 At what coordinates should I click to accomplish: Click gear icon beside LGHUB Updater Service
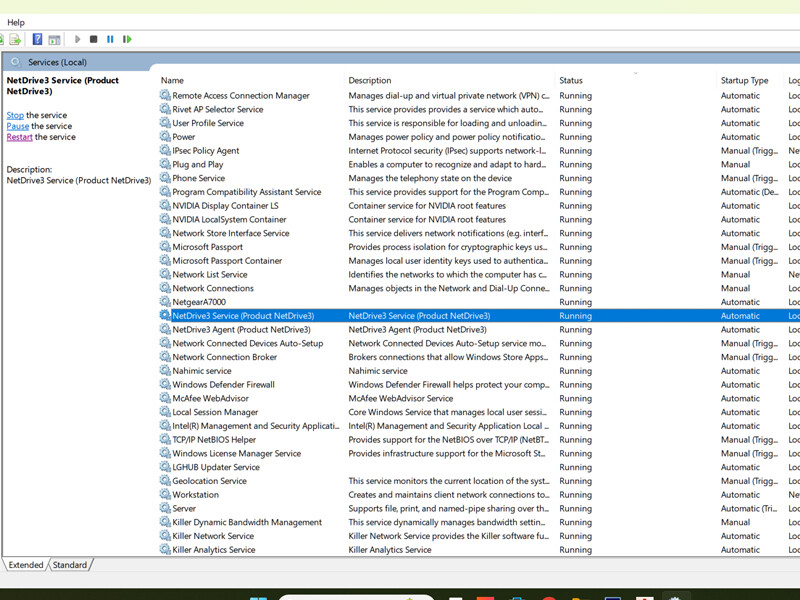165,467
